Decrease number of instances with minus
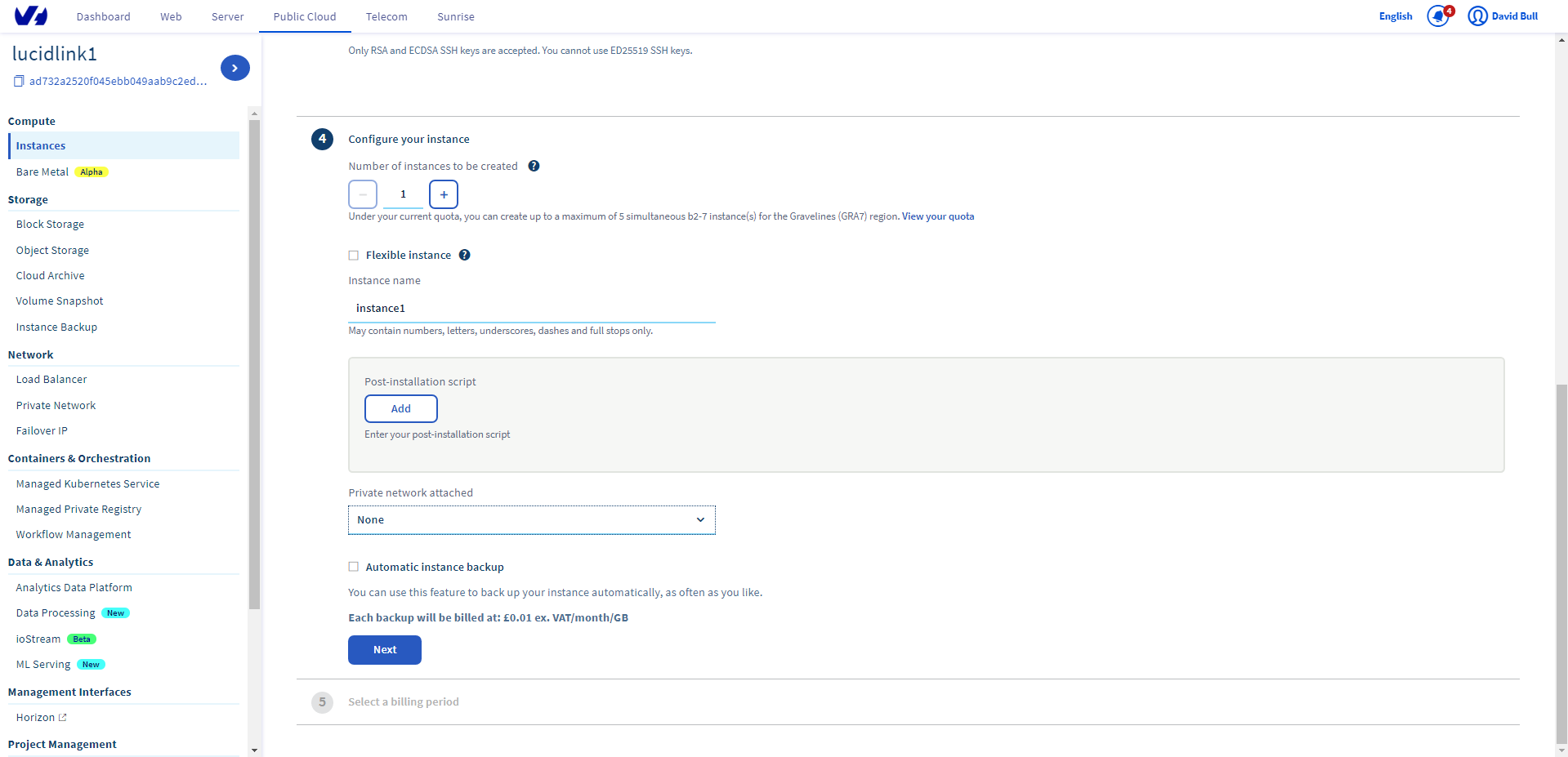Image resolution: width=1568 pixels, height=757 pixels. click(363, 194)
